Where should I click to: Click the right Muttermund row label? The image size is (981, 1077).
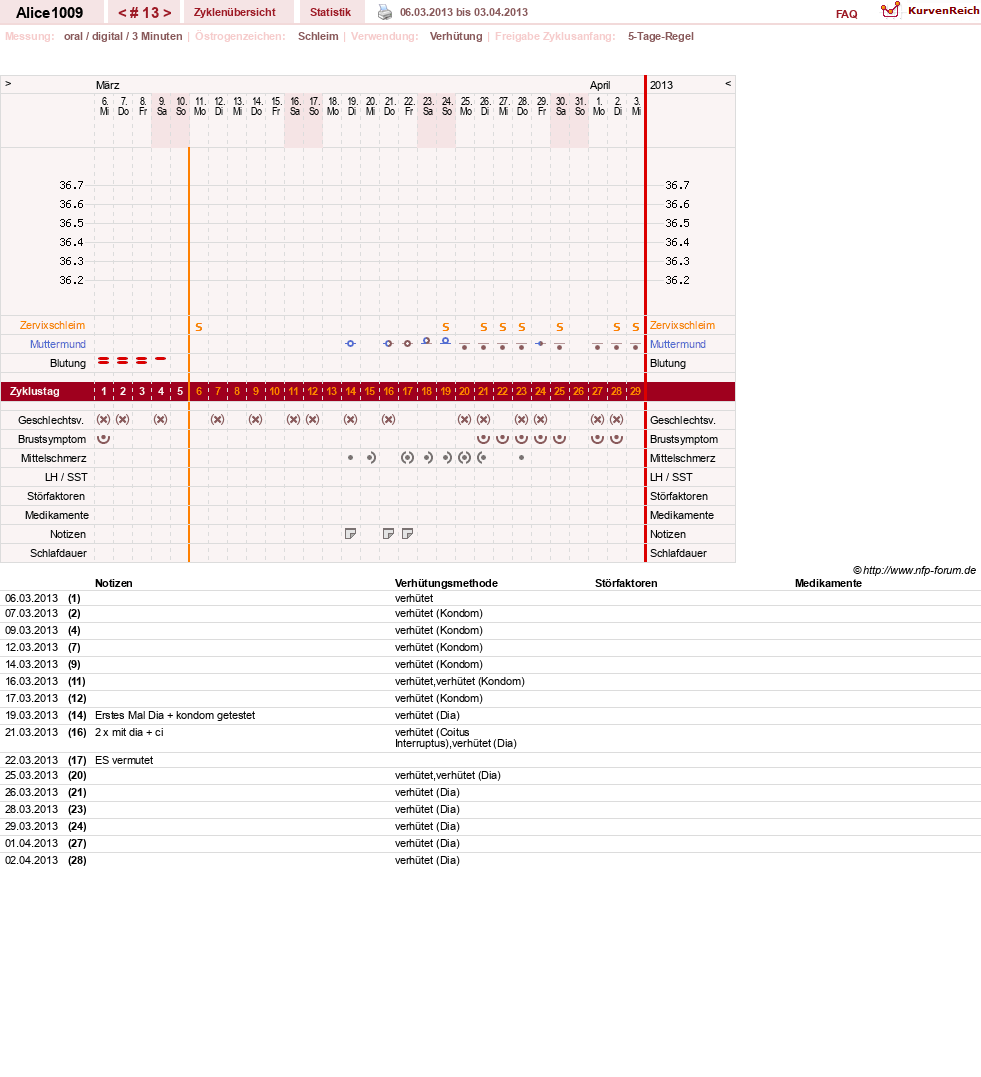pyautogui.click(x=678, y=344)
